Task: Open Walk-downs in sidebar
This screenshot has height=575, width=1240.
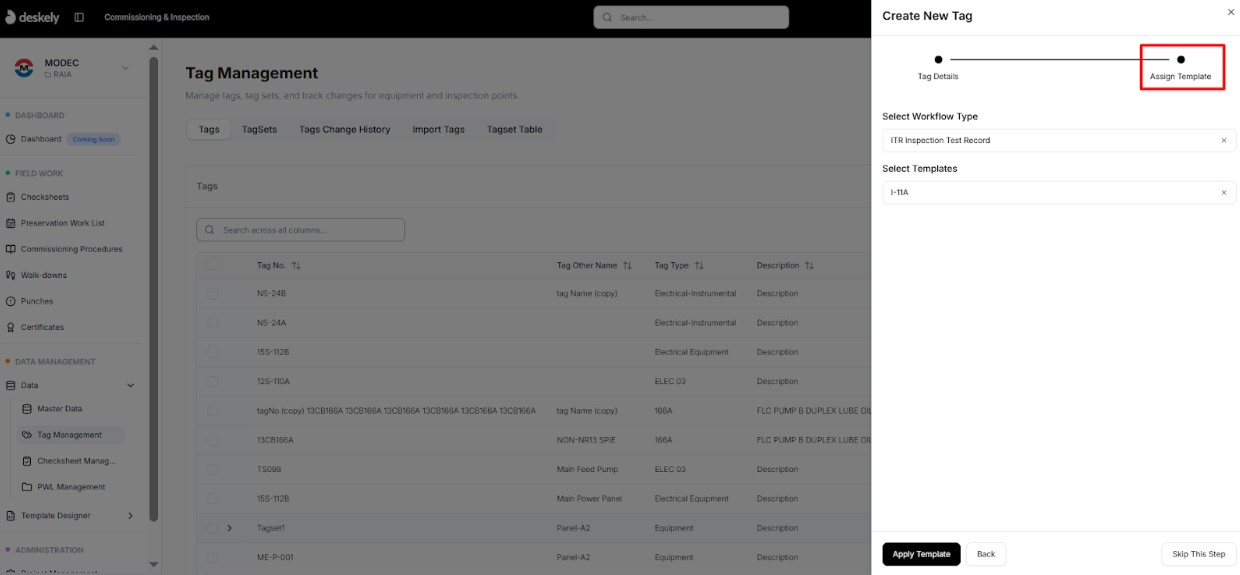Action: (x=44, y=275)
